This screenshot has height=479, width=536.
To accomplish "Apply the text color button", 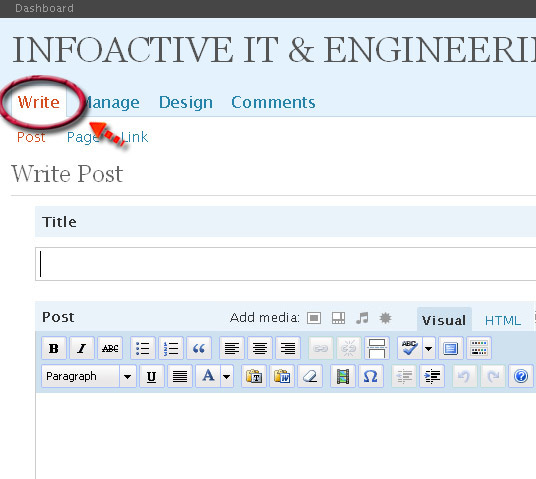I will point(208,376).
